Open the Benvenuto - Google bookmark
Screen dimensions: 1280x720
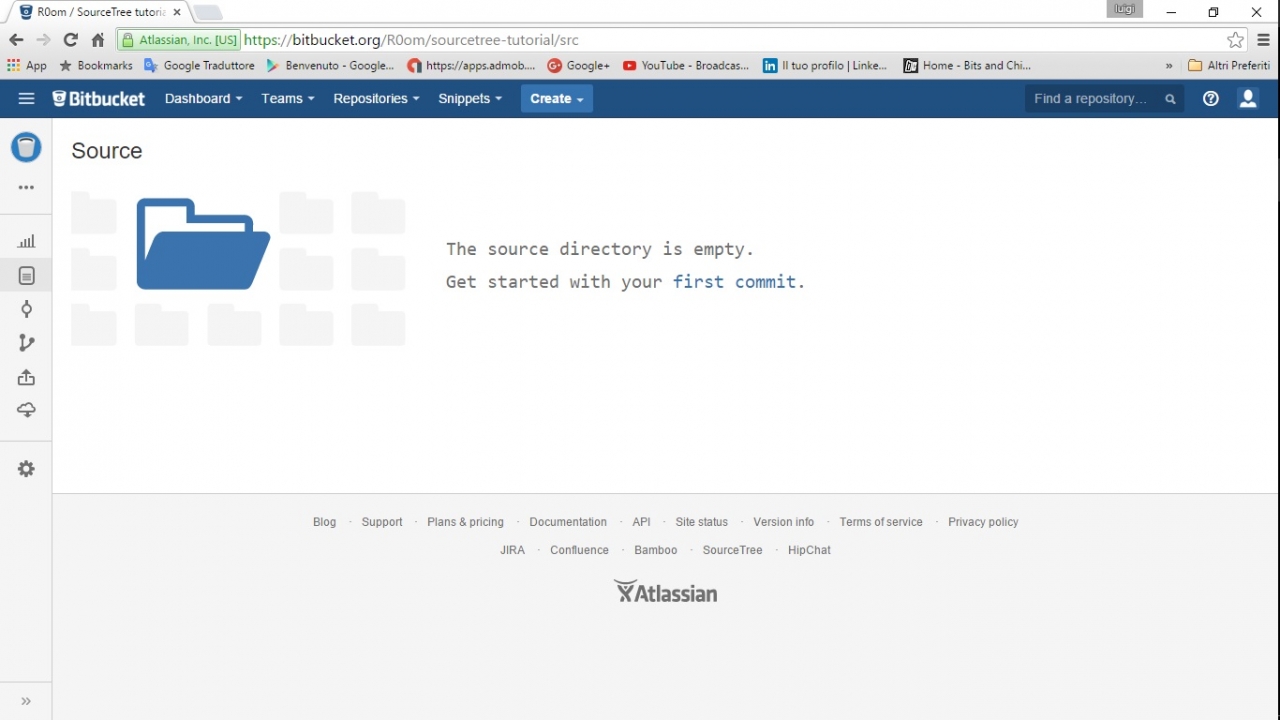point(330,65)
